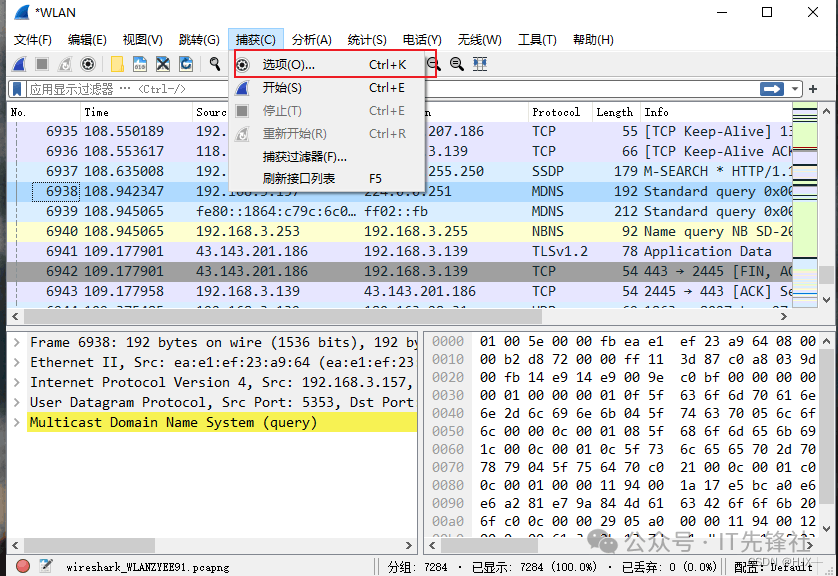Choose 选项(O)... in the capture menu

click(288, 65)
